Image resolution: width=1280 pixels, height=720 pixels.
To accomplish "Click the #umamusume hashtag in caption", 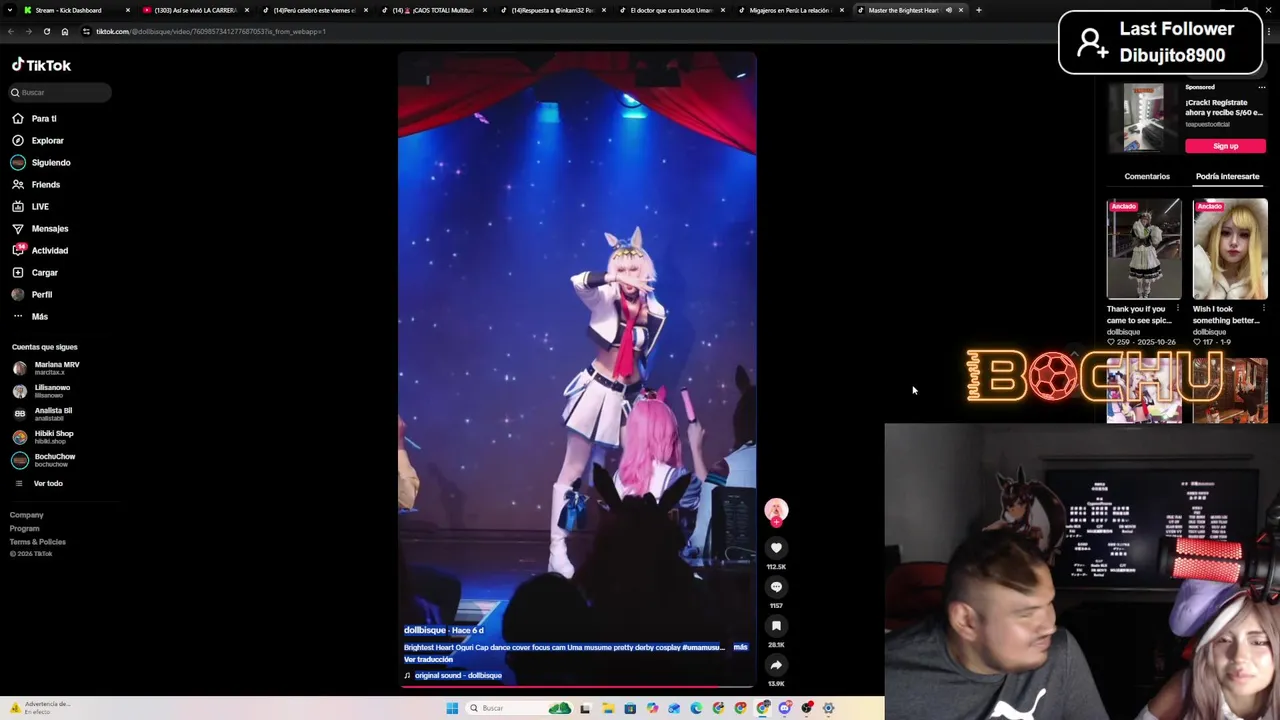I will 703,647.
